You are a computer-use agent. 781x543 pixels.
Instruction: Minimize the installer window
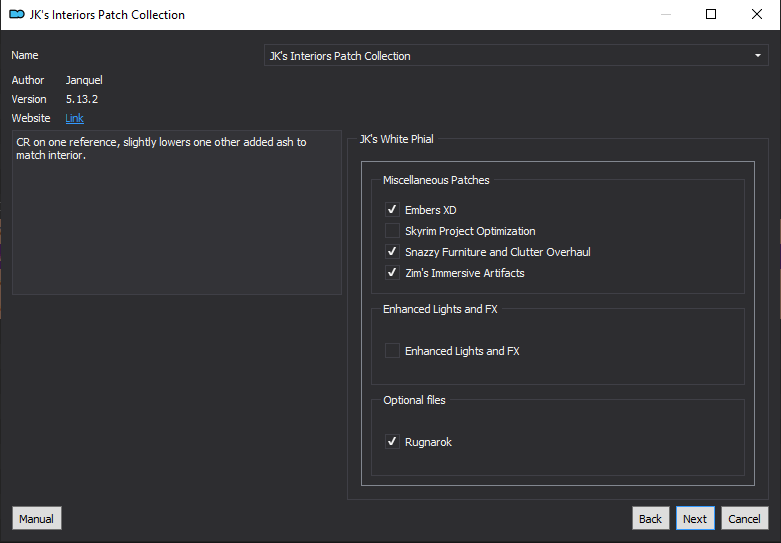click(x=665, y=14)
